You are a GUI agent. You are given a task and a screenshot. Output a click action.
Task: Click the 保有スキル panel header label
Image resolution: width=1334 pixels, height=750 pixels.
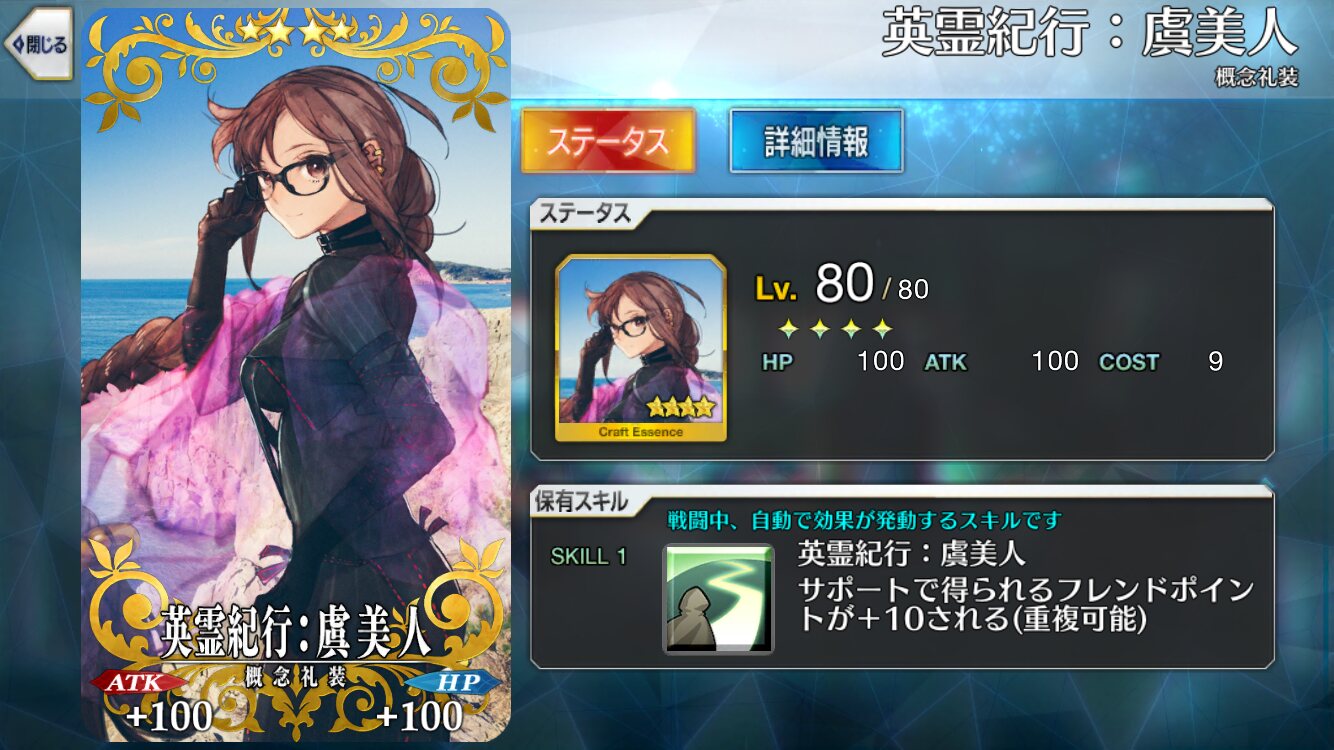point(584,501)
